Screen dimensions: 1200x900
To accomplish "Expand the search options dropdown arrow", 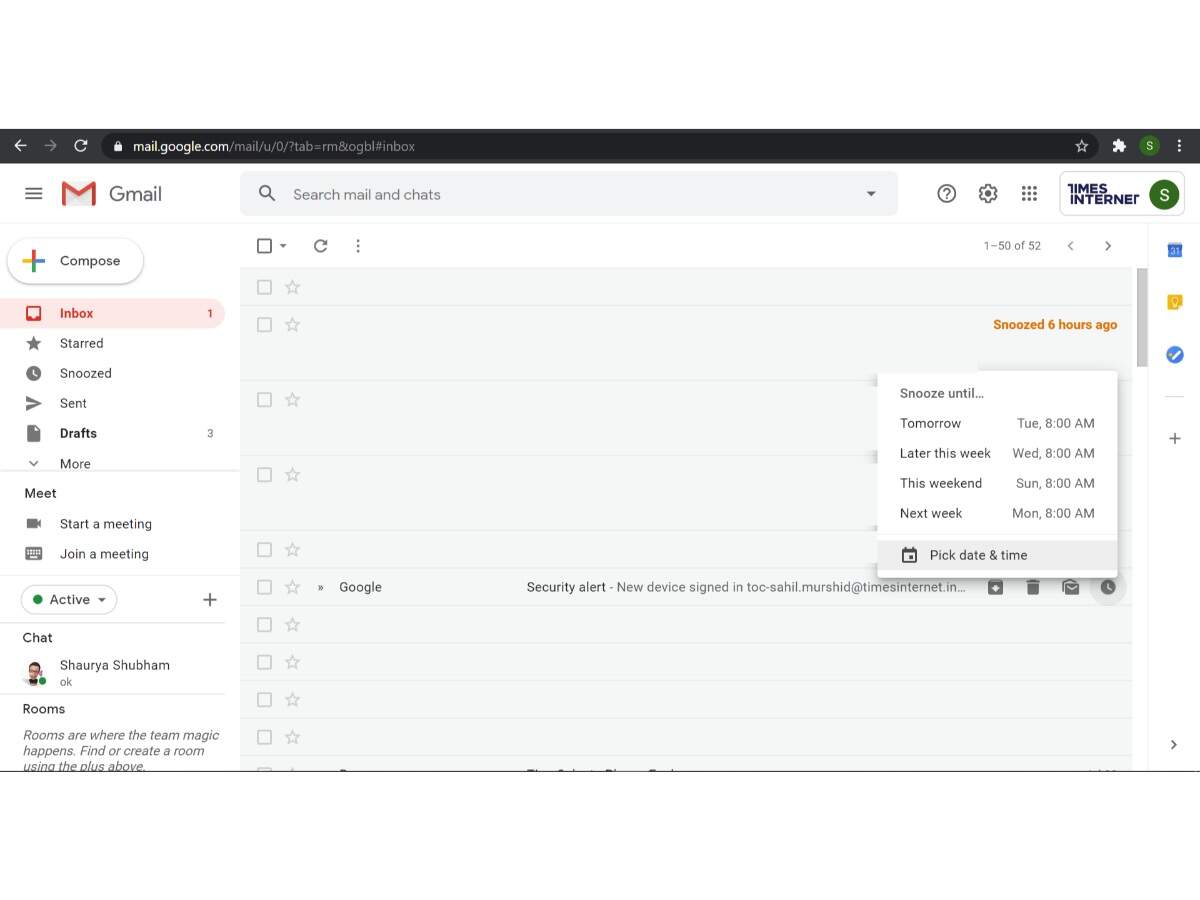I will [x=871, y=194].
